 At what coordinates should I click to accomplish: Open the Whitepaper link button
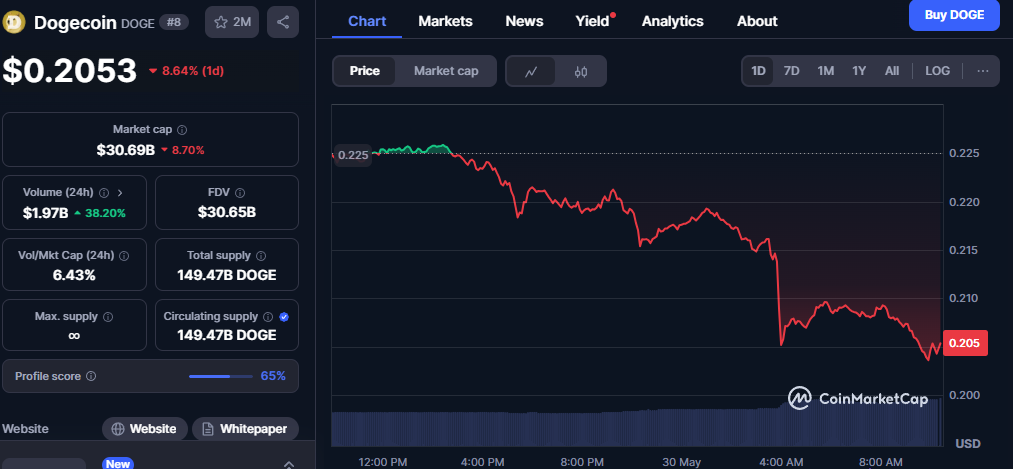(x=245, y=429)
